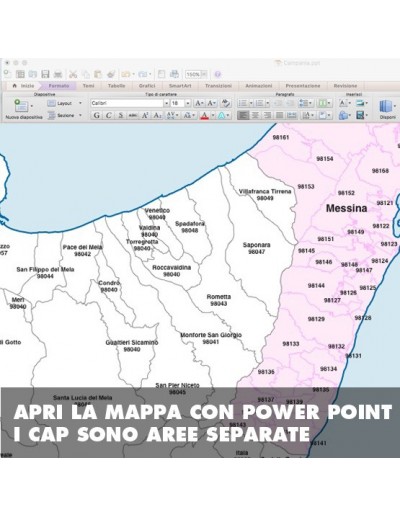Open the text direction dropdown

coord(307,115)
